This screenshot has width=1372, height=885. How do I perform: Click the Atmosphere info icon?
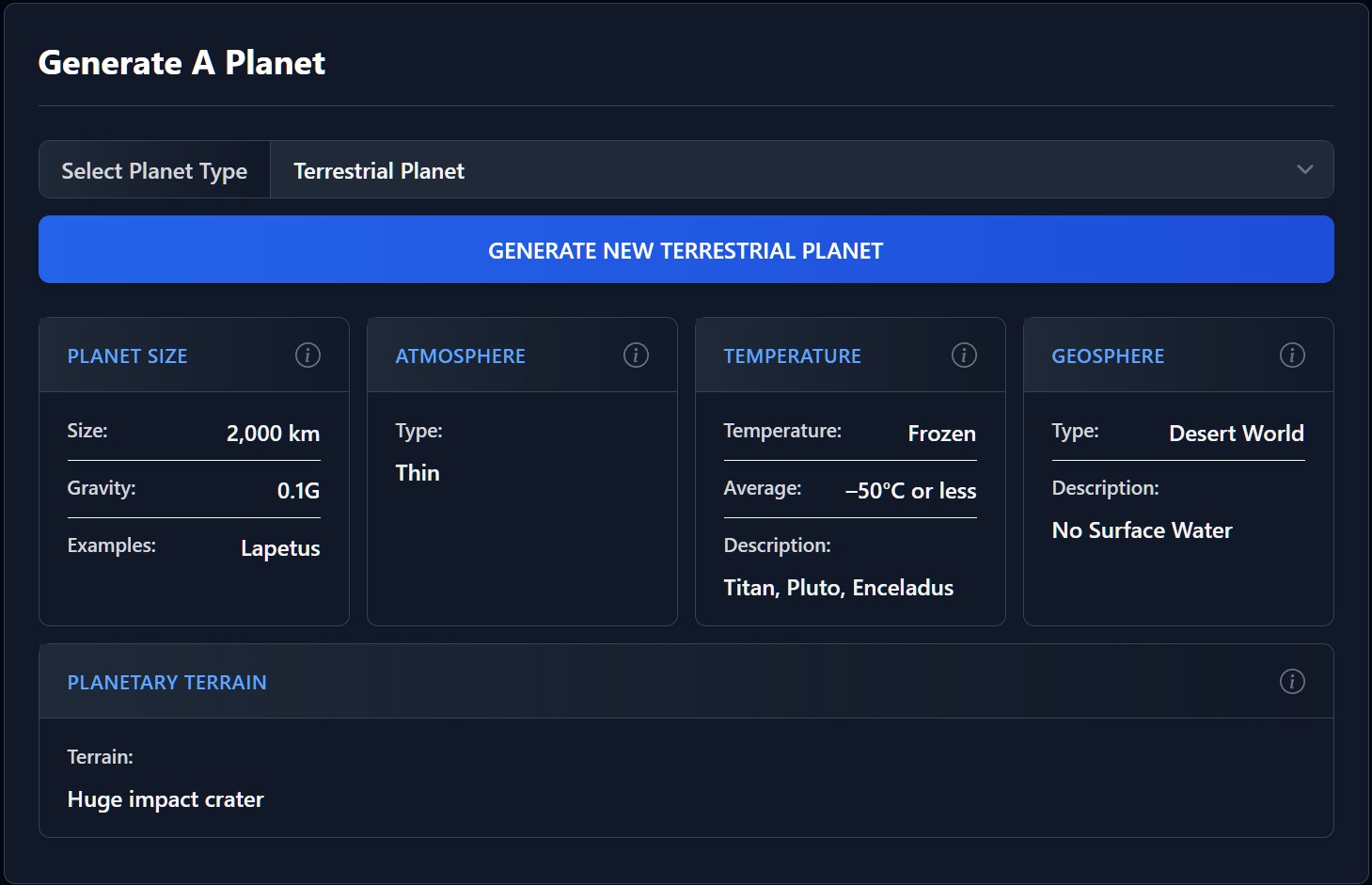tap(636, 356)
